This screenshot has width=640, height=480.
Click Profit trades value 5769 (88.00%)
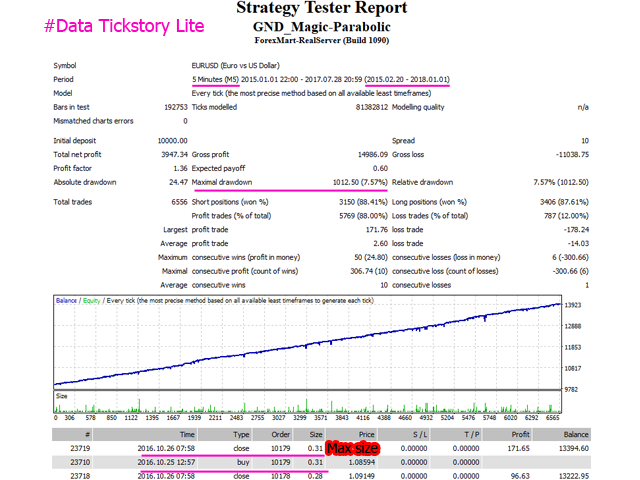[363, 216]
